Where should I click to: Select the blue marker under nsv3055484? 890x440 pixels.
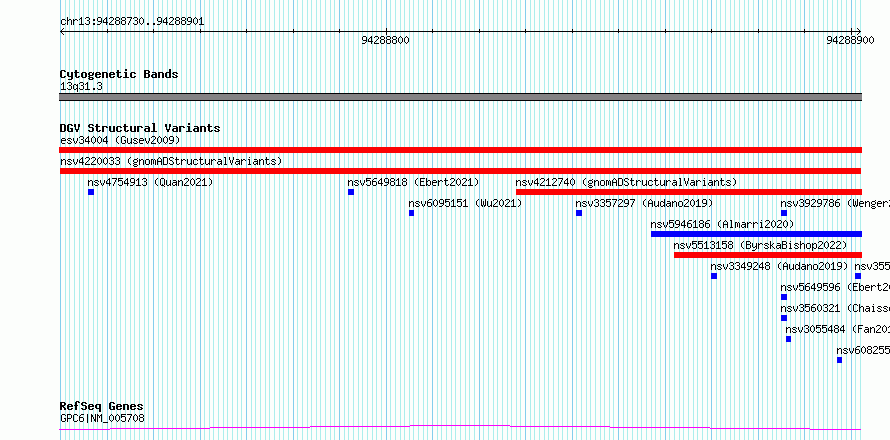[x=788, y=339]
